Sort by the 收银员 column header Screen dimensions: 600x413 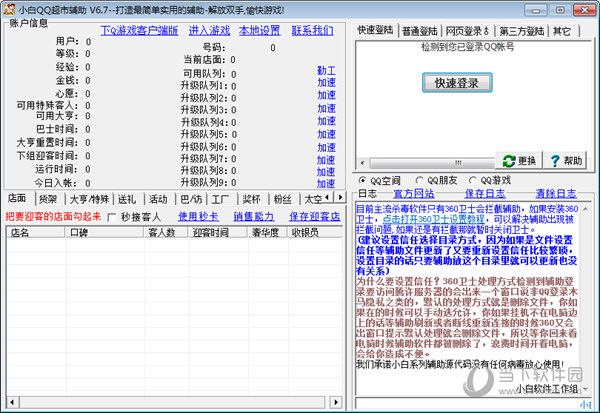click(315, 232)
